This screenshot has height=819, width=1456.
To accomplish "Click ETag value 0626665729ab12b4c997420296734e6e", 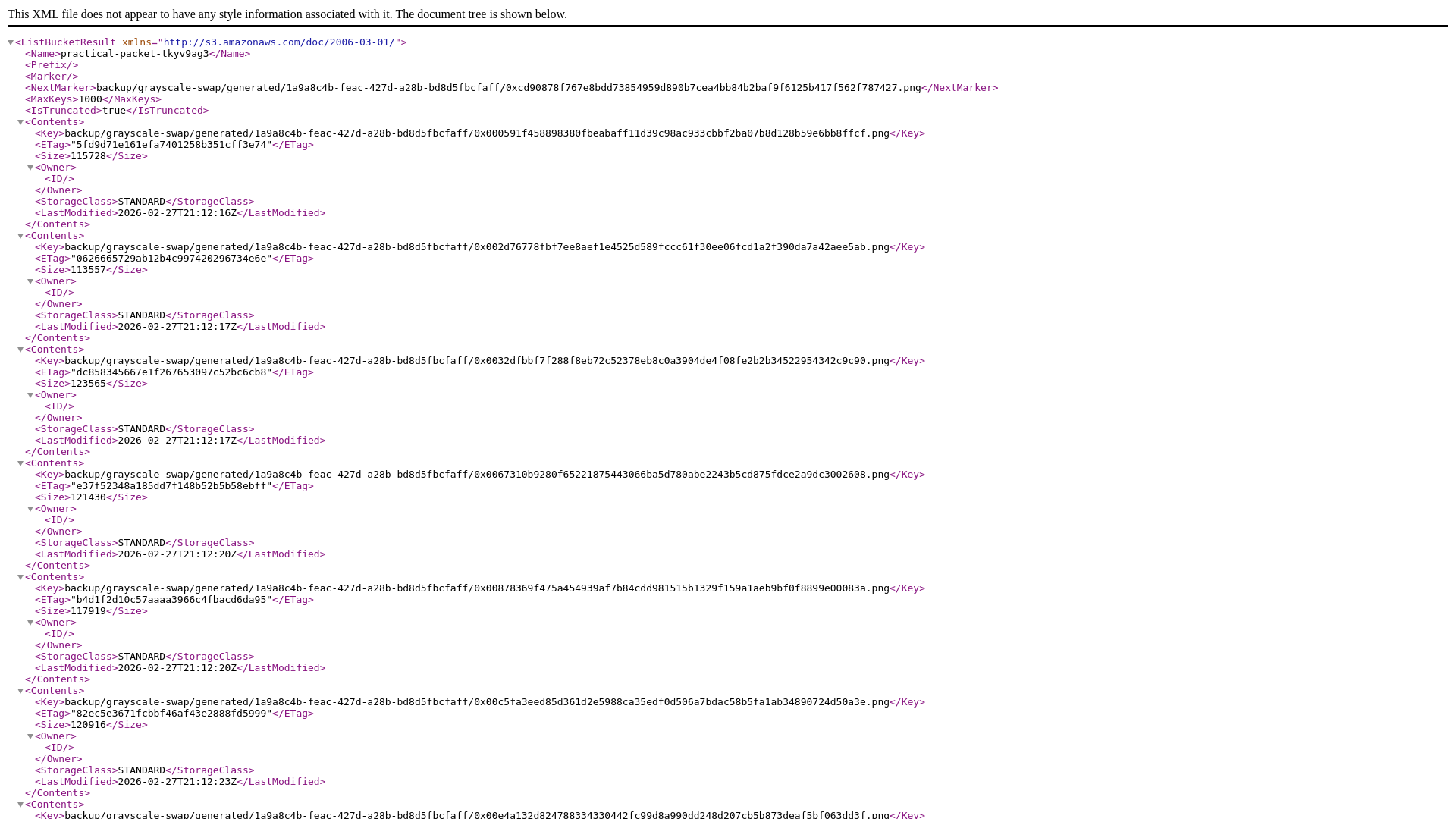I will tap(171, 259).
